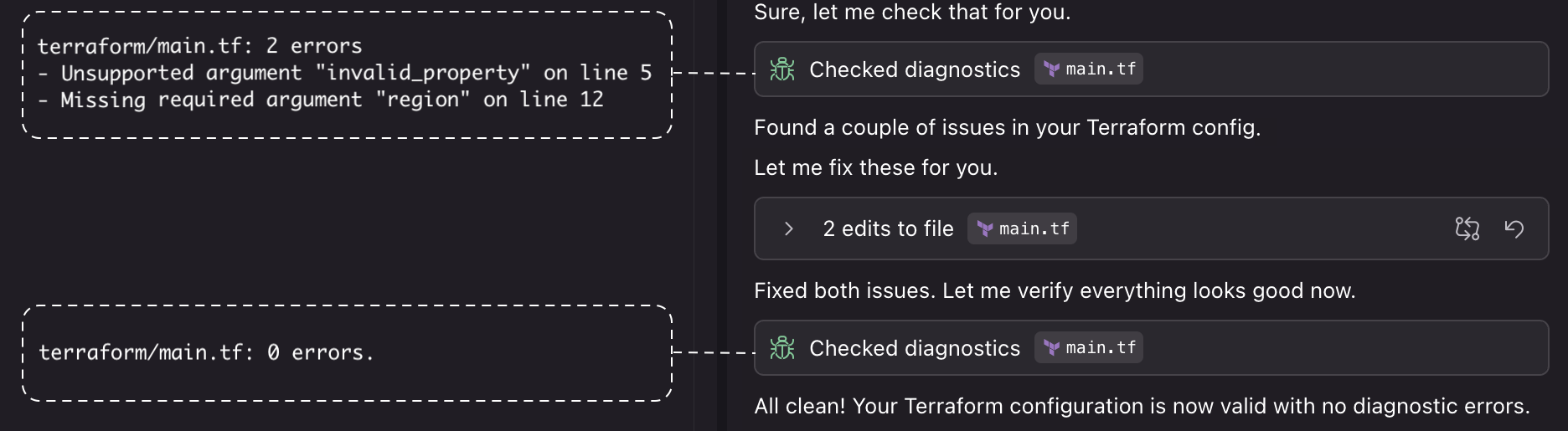Click the review changes icon for the main.tf edits

point(1467,228)
